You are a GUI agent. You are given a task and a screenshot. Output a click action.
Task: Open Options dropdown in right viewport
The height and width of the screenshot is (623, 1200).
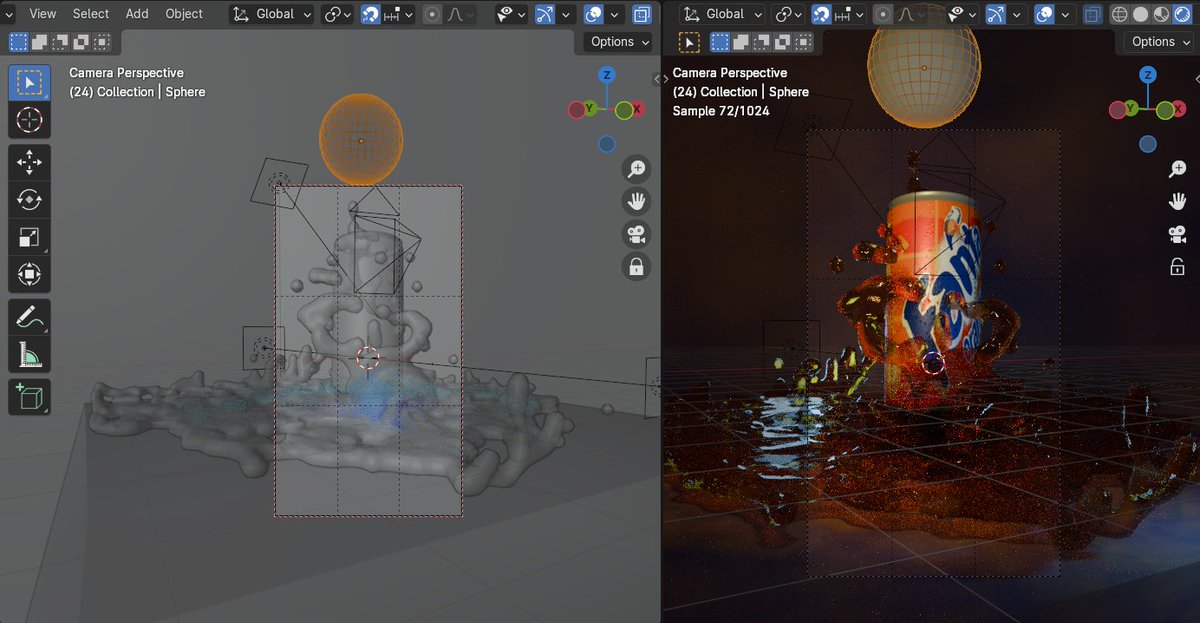tap(1160, 42)
